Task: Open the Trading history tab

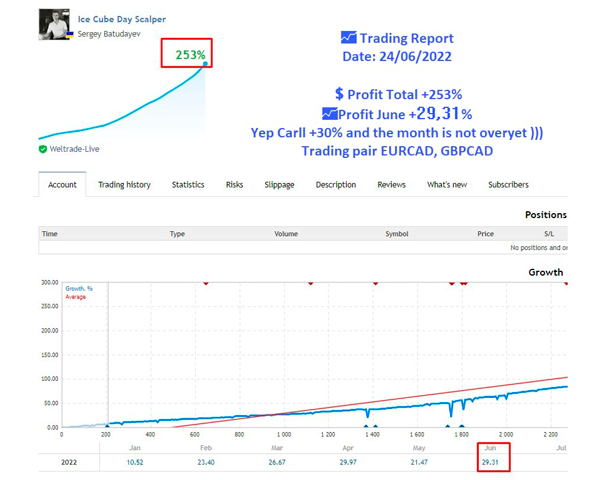Action: (x=124, y=185)
